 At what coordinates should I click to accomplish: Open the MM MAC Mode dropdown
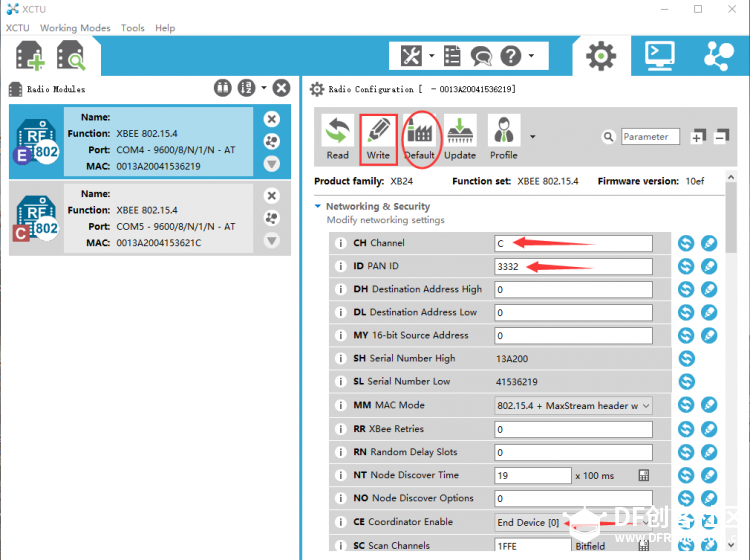(573, 405)
